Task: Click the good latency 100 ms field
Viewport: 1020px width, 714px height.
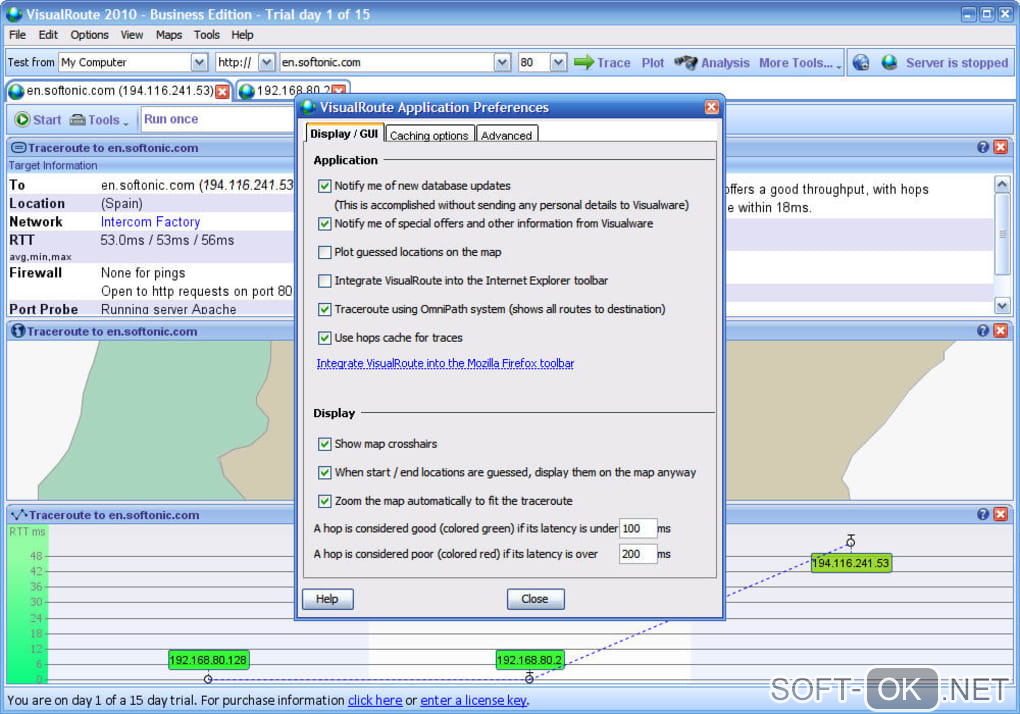Action: coord(638,529)
